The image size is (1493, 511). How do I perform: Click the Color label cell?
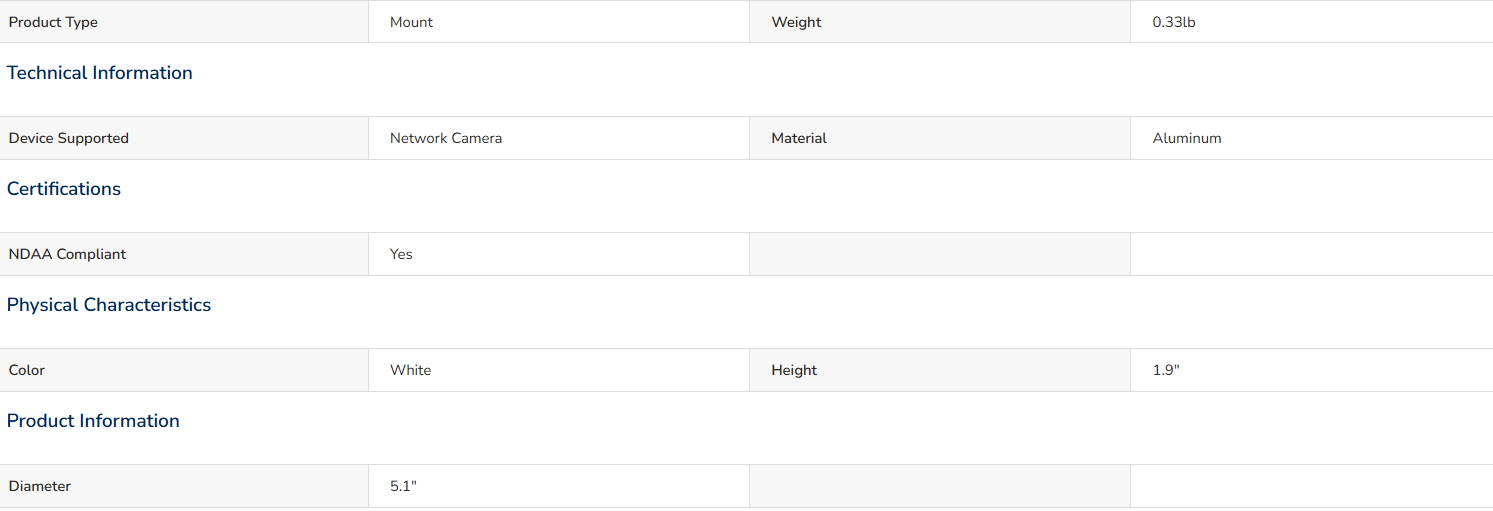[x=184, y=370]
